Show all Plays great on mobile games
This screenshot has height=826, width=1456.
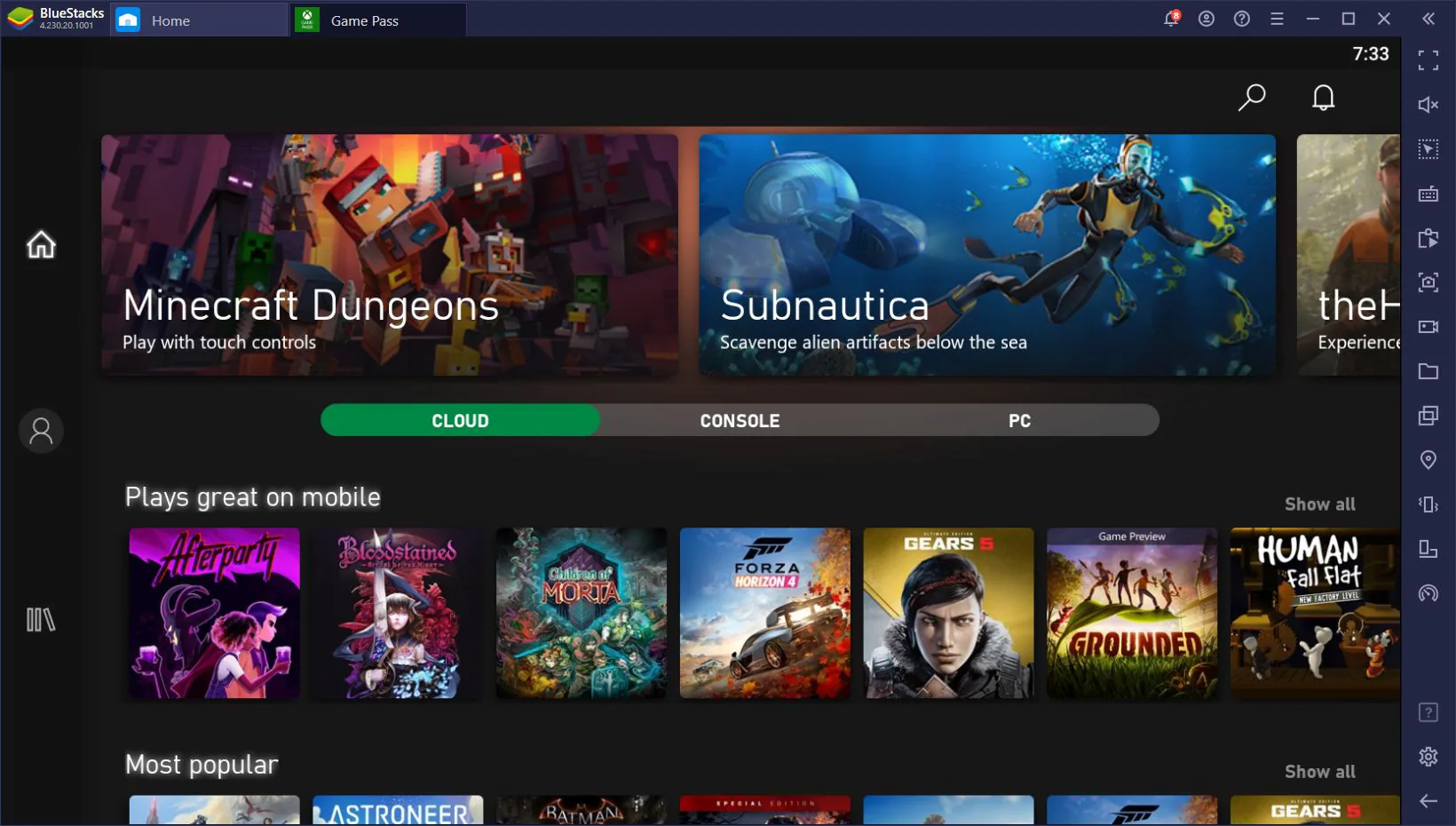tap(1319, 504)
